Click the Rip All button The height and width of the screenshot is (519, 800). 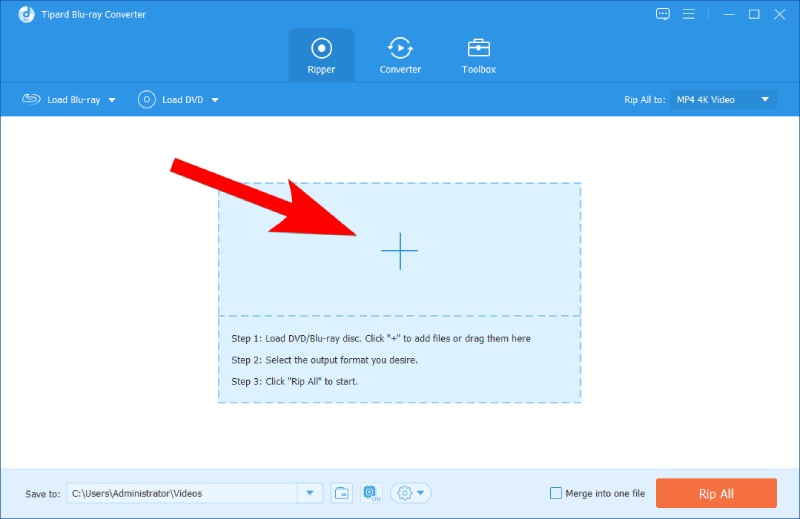click(716, 493)
